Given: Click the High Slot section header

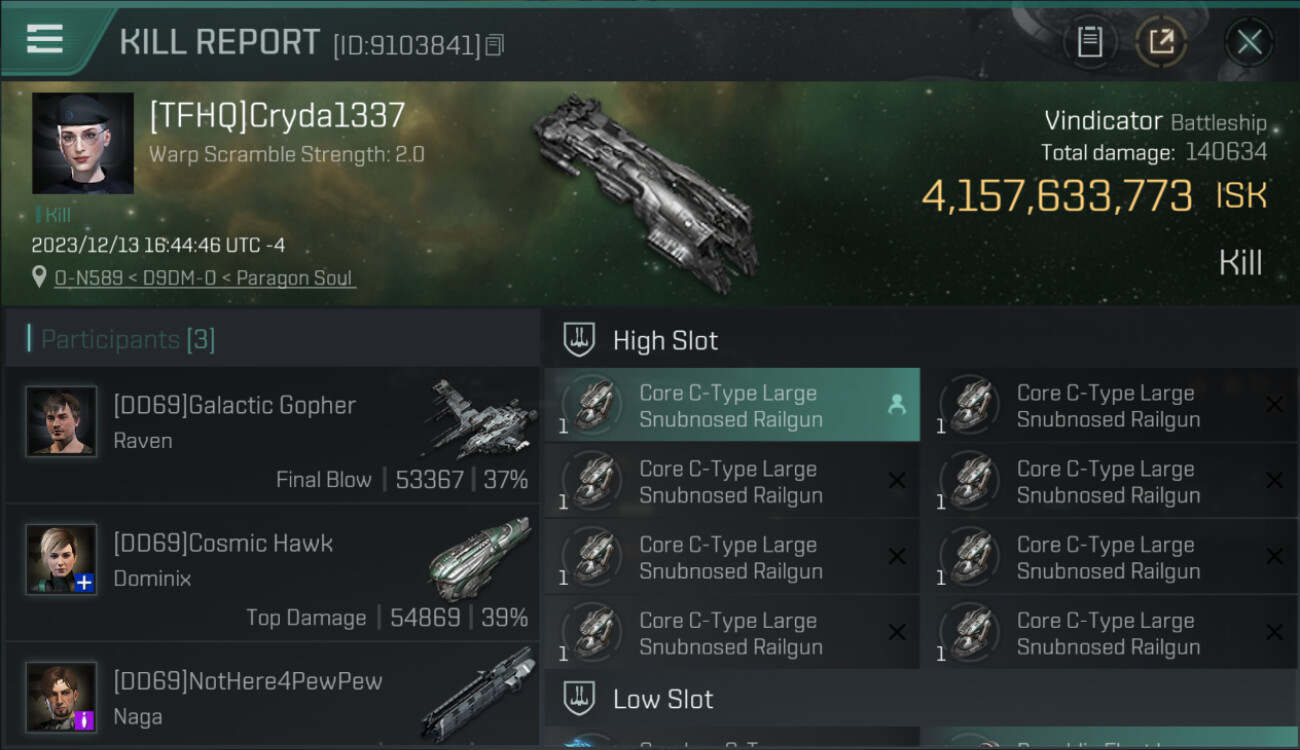Looking at the screenshot, I should (665, 341).
